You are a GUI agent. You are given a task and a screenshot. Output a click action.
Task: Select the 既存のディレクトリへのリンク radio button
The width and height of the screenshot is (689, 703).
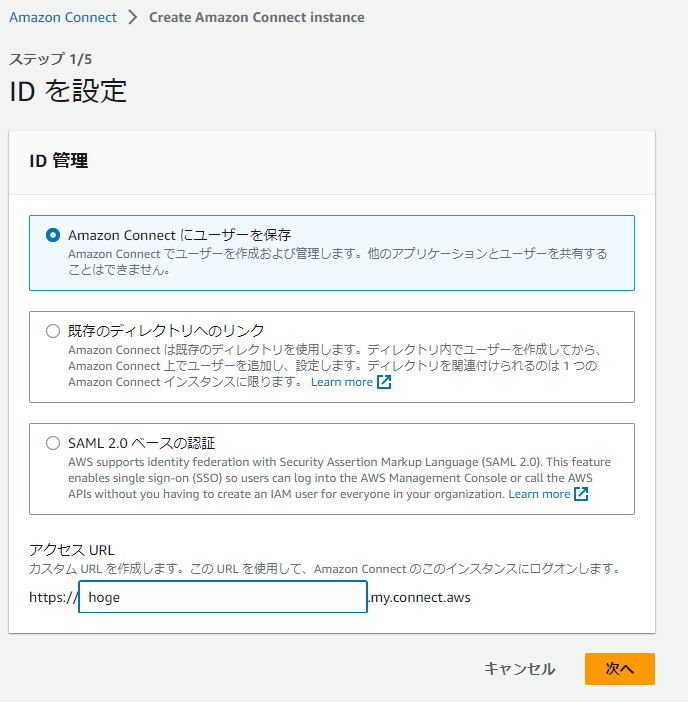click(x=53, y=331)
